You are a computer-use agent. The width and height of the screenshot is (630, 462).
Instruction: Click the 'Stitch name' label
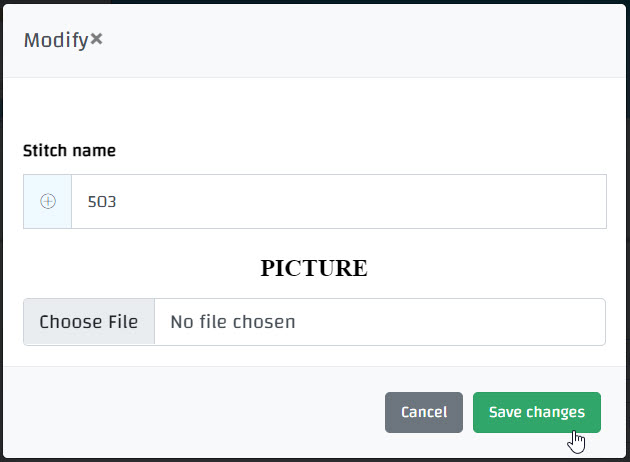click(x=69, y=151)
